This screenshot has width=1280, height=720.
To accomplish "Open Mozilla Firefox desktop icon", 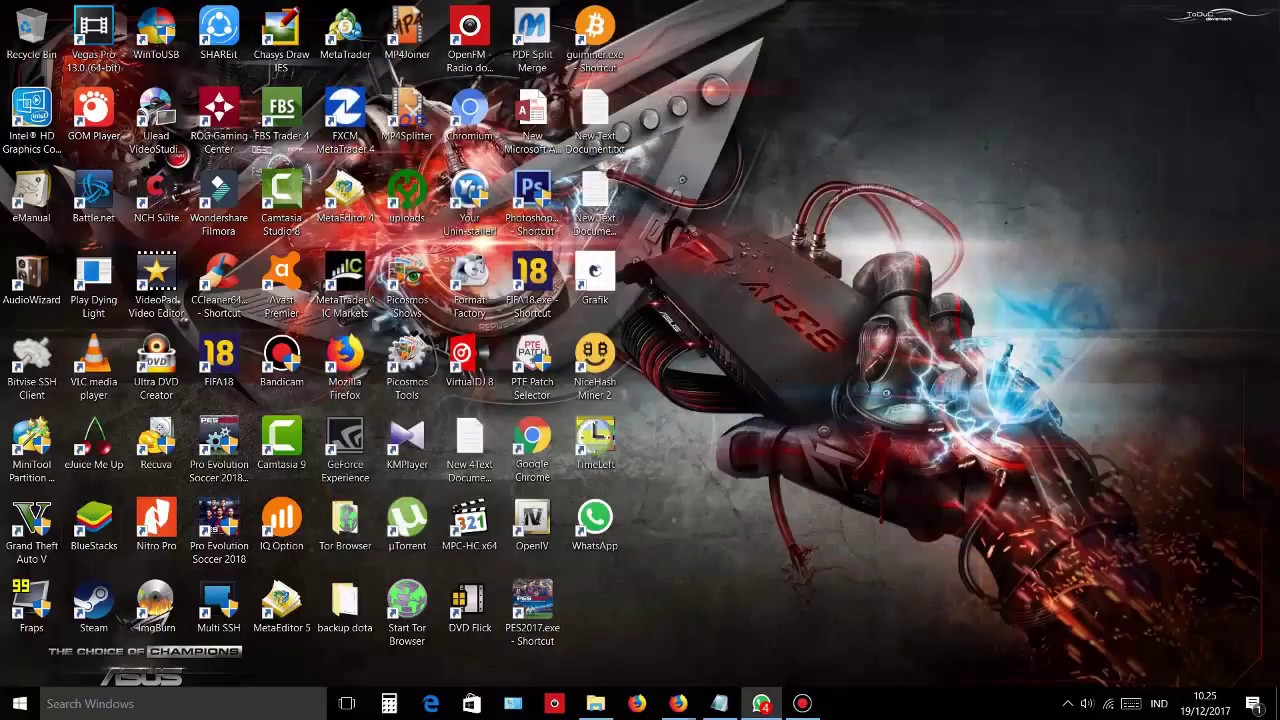I will [x=345, y=367].
